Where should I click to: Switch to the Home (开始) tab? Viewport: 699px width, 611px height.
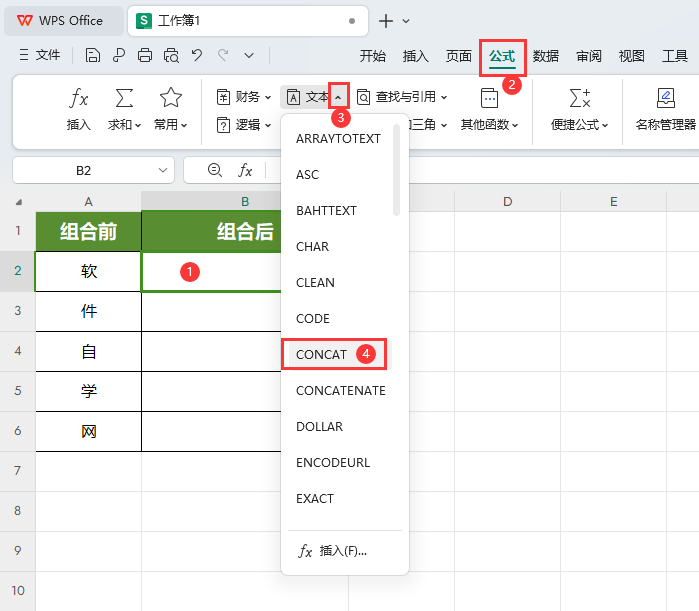tap(373, 56)
